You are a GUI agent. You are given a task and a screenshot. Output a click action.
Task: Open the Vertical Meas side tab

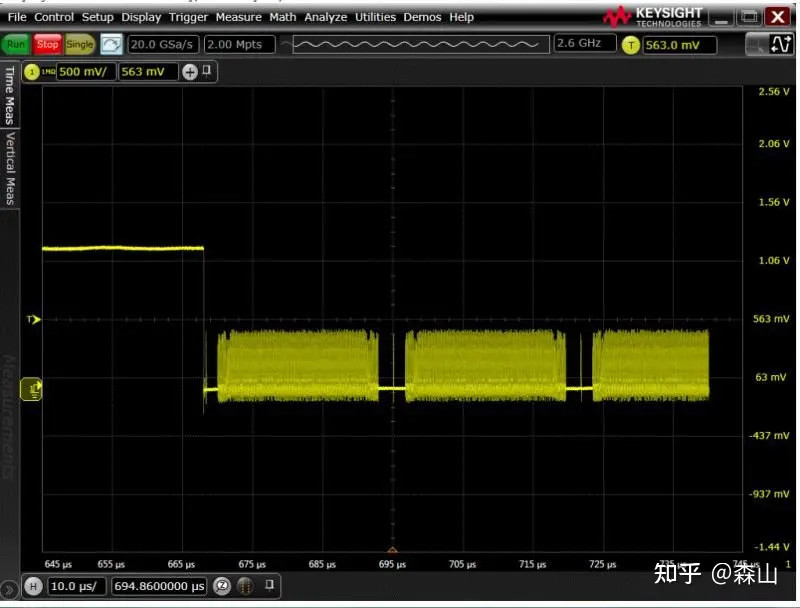tap(9, 168)
